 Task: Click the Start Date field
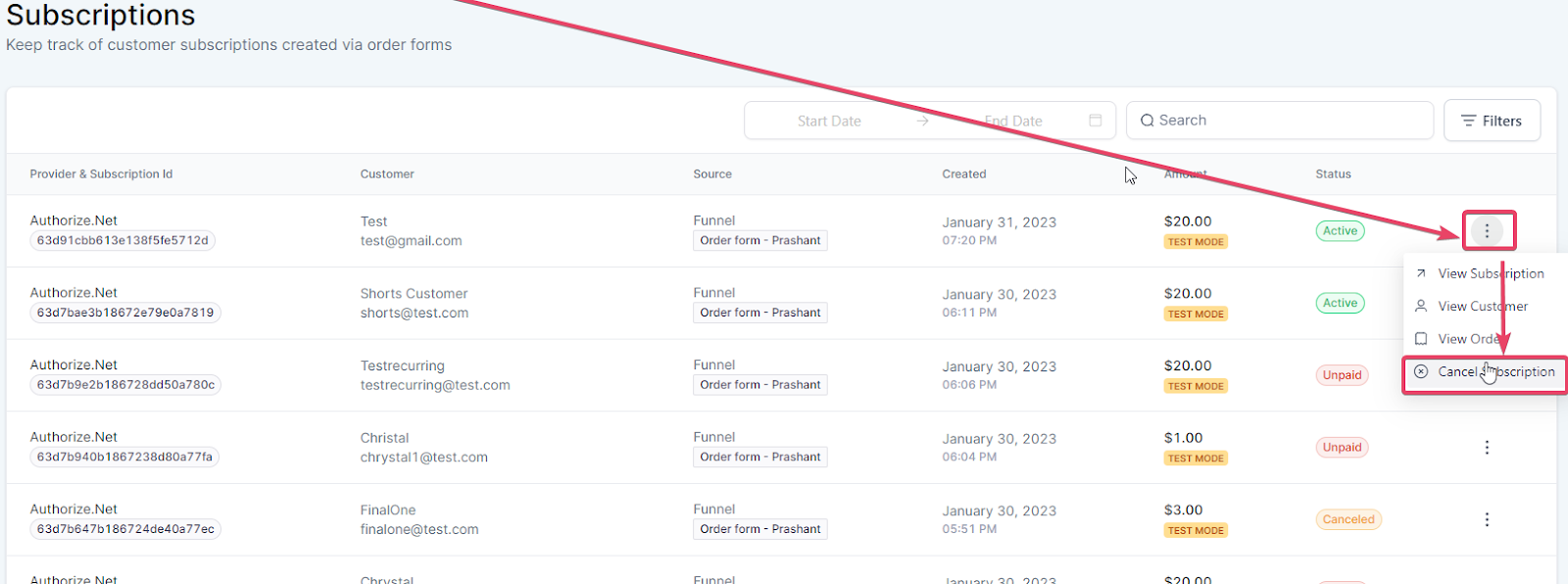tap(829, 122)
